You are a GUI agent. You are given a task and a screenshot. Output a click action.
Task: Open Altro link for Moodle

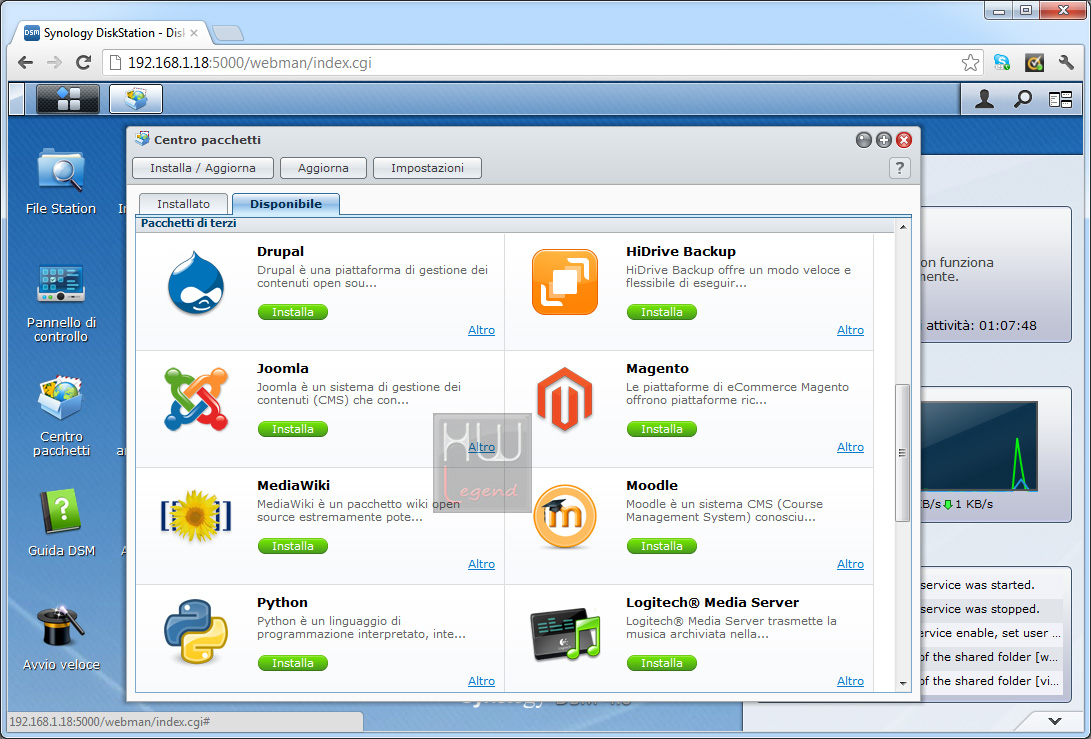click(x=850, y=564)
